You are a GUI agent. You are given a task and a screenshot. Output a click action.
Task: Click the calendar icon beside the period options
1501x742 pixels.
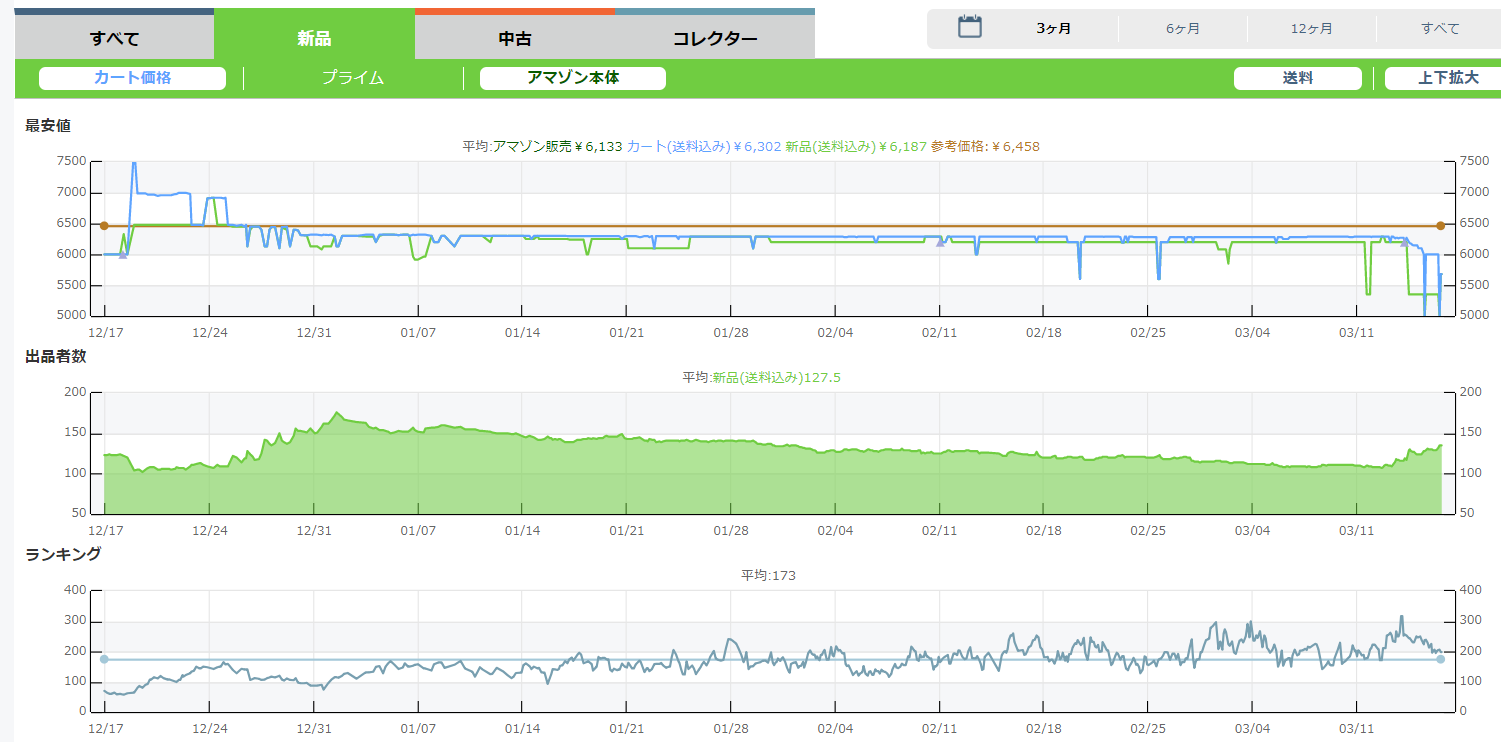pyautogui.click(x=969, y=27)
